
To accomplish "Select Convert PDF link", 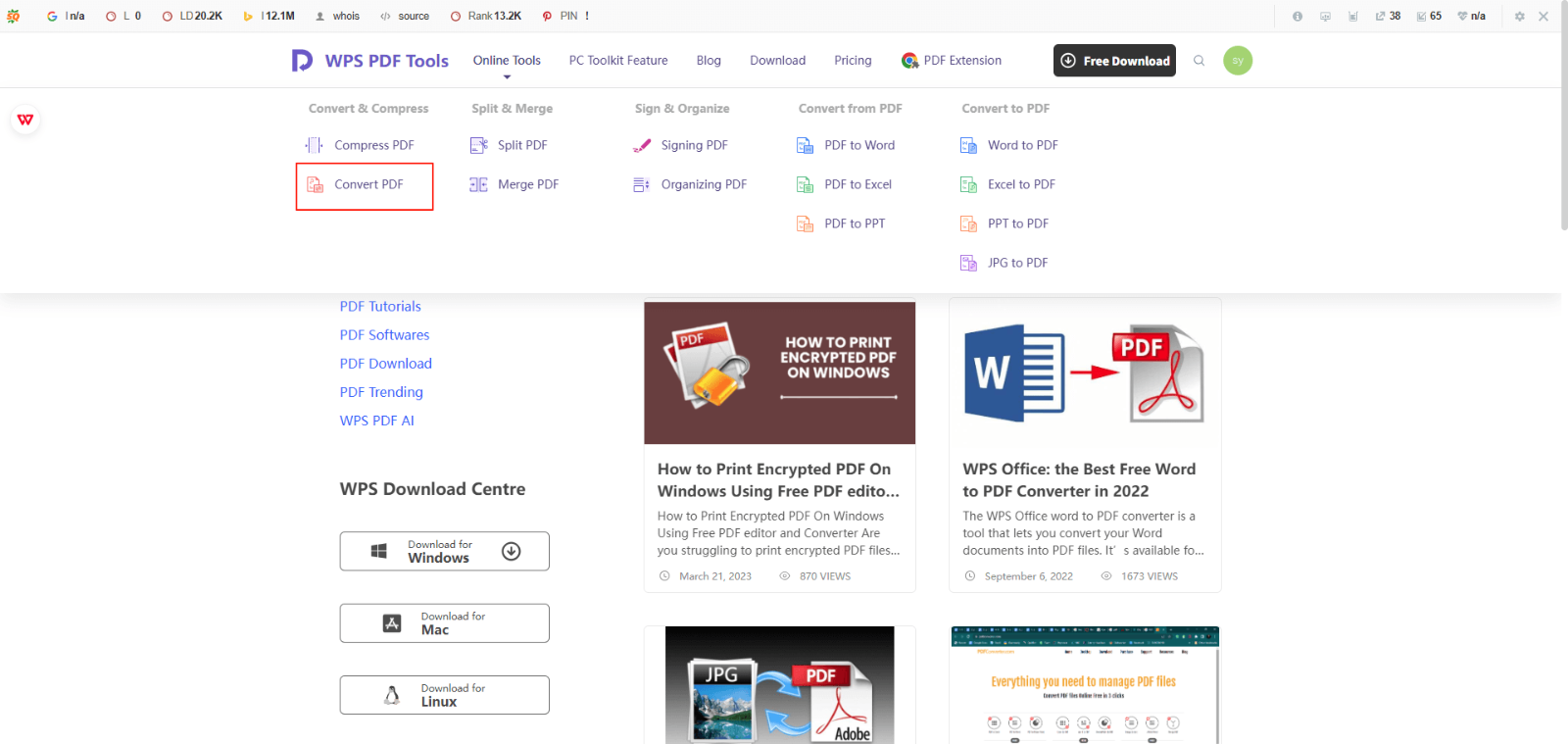I will 368,184.
